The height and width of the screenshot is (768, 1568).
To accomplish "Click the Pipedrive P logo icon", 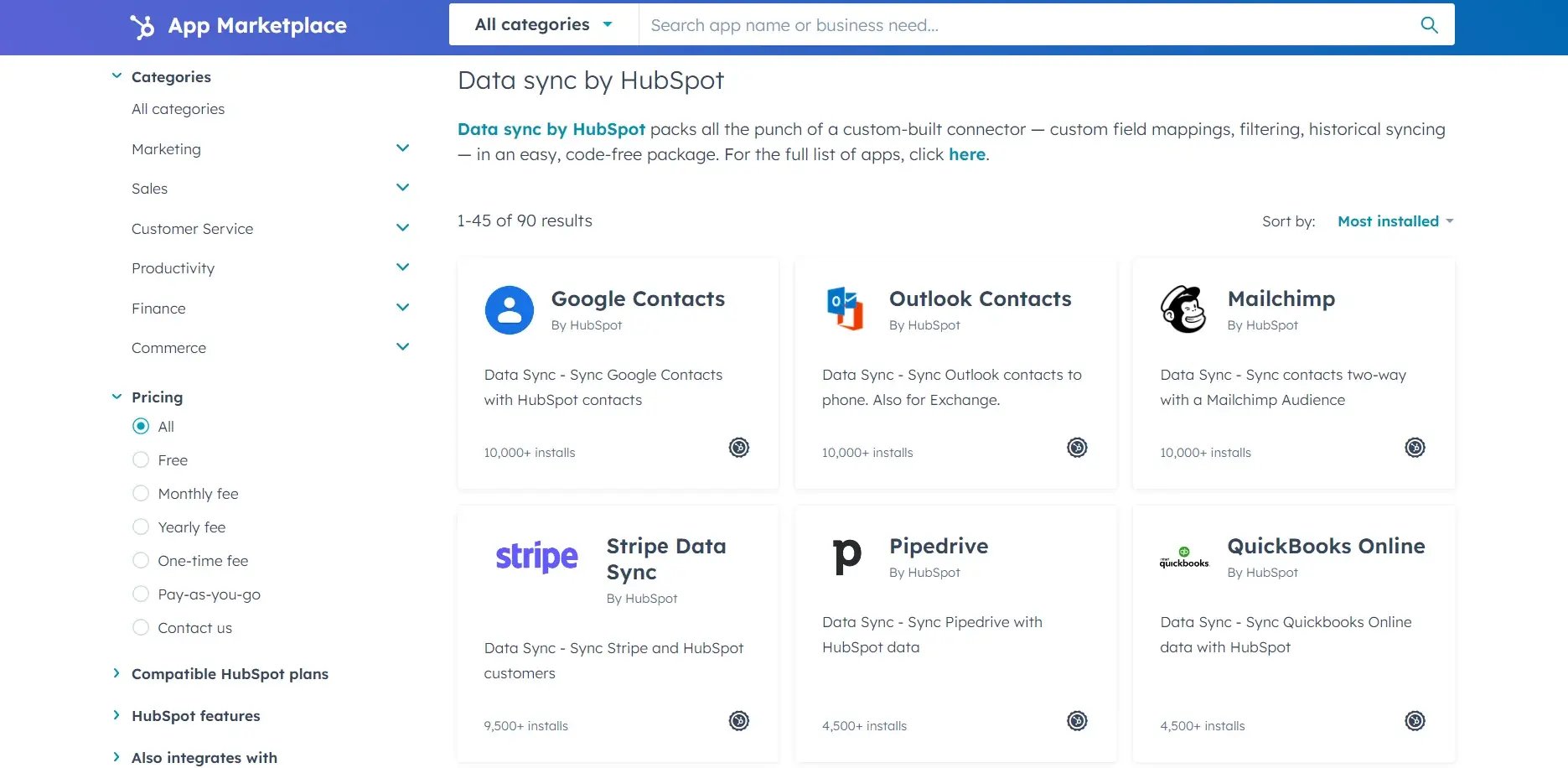I will 846,557.
